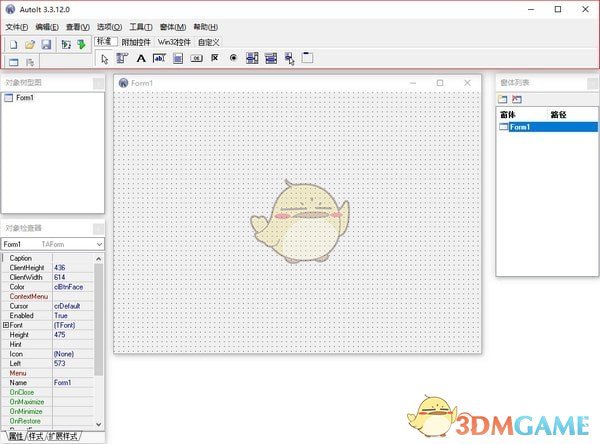
Task: Switch to the 扩展样式 tab in inspector
Action: [x=63, y=436]
